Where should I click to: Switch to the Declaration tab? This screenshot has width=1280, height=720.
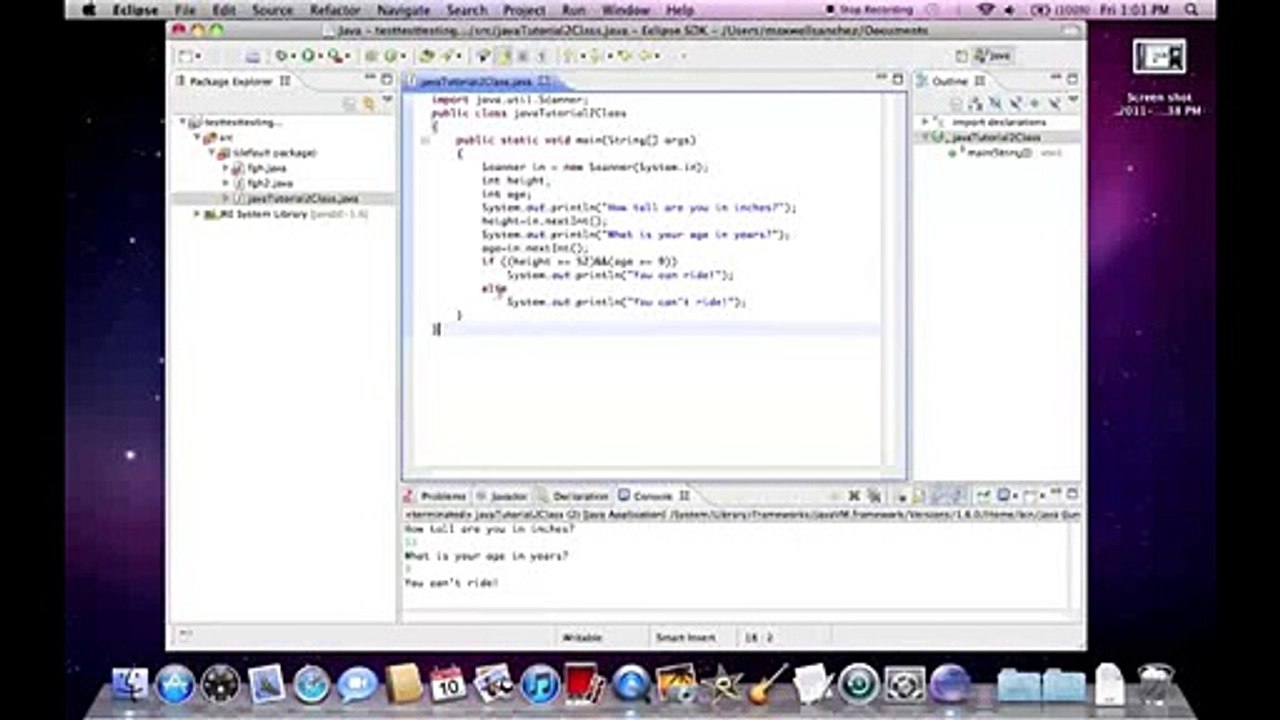point(574,496)
